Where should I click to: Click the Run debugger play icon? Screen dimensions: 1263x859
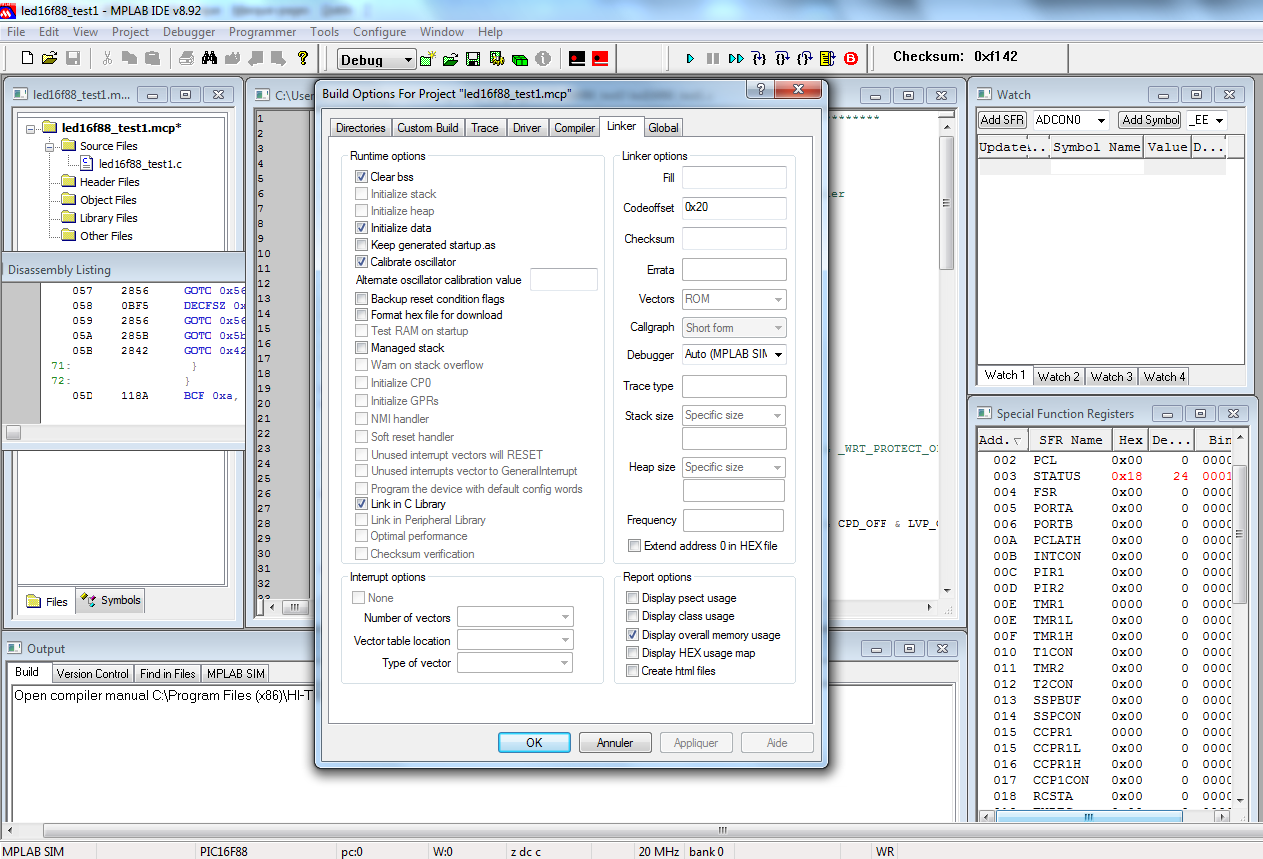690,59
